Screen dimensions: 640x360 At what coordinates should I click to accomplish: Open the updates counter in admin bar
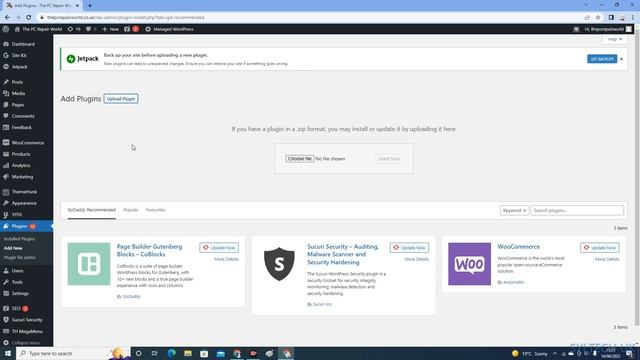pyautogui.click(x=74, y=29)
